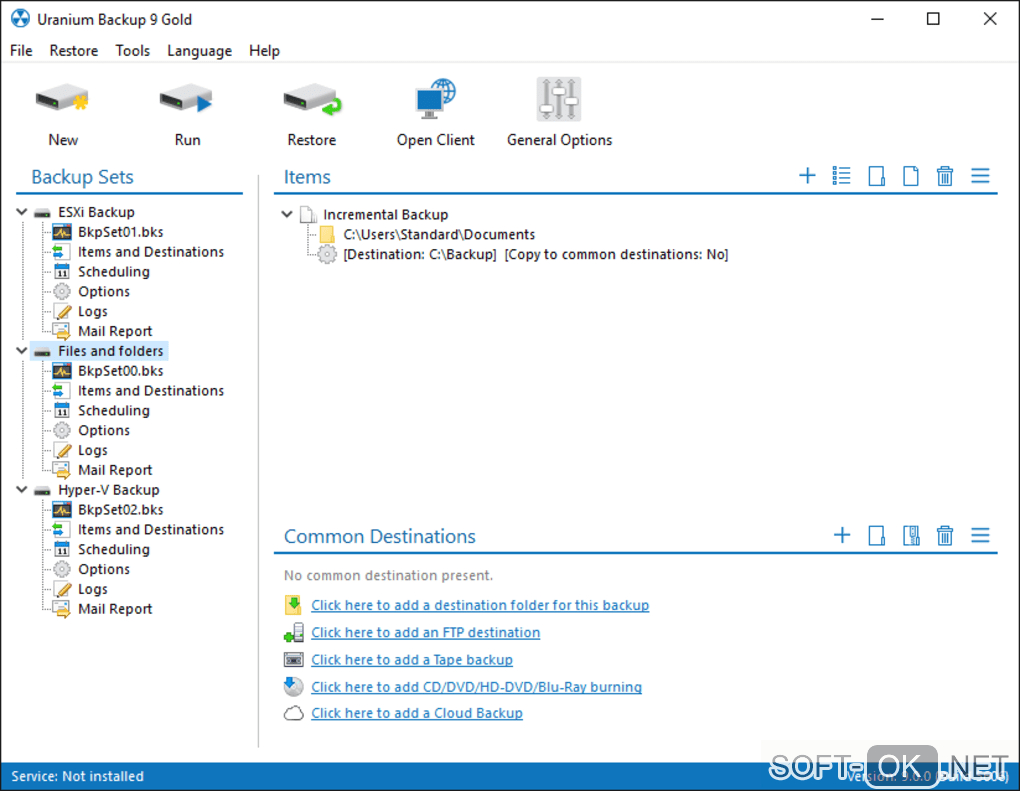
Task: Click link to add Tape backup
Action: [412, 660]
